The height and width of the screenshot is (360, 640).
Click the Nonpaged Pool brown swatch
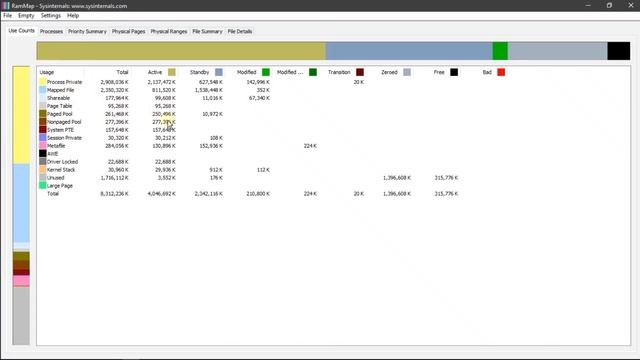click(43, 122)
